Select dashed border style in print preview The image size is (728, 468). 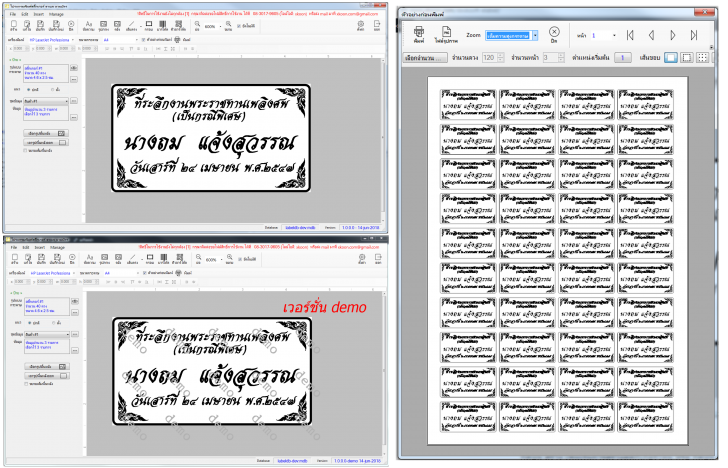coord(687,58)
